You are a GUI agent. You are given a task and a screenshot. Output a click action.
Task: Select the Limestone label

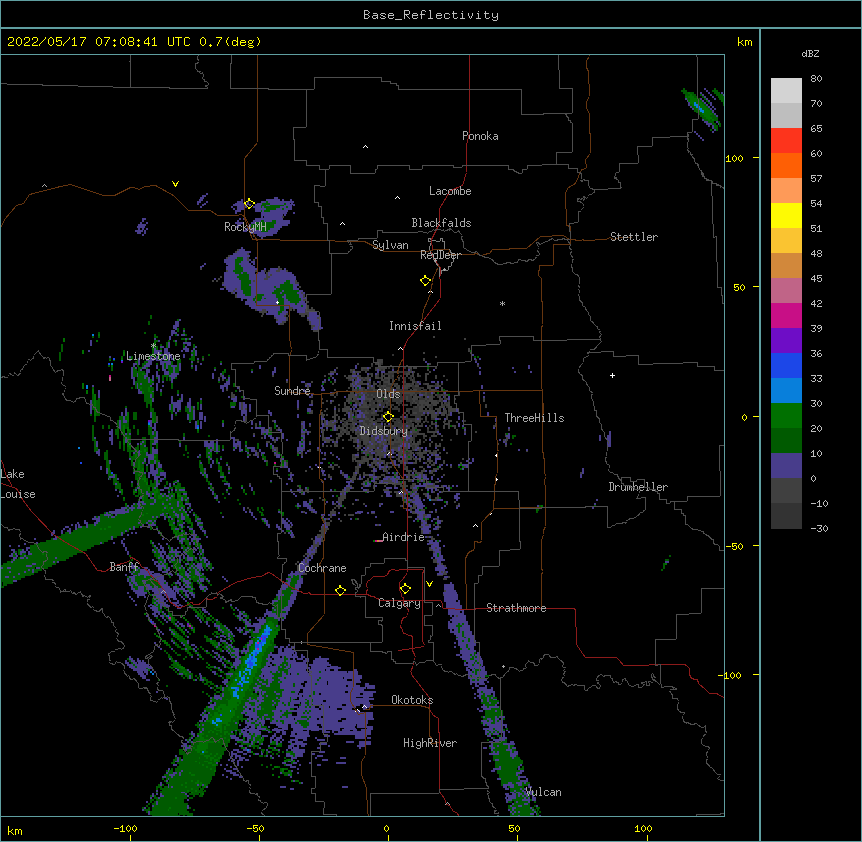(153, 356)
